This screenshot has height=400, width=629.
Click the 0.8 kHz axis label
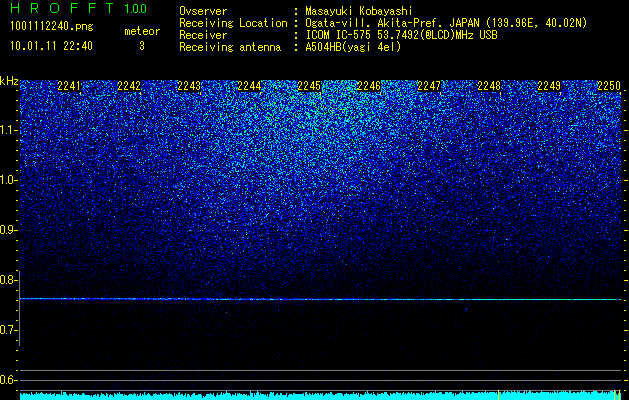7,280
